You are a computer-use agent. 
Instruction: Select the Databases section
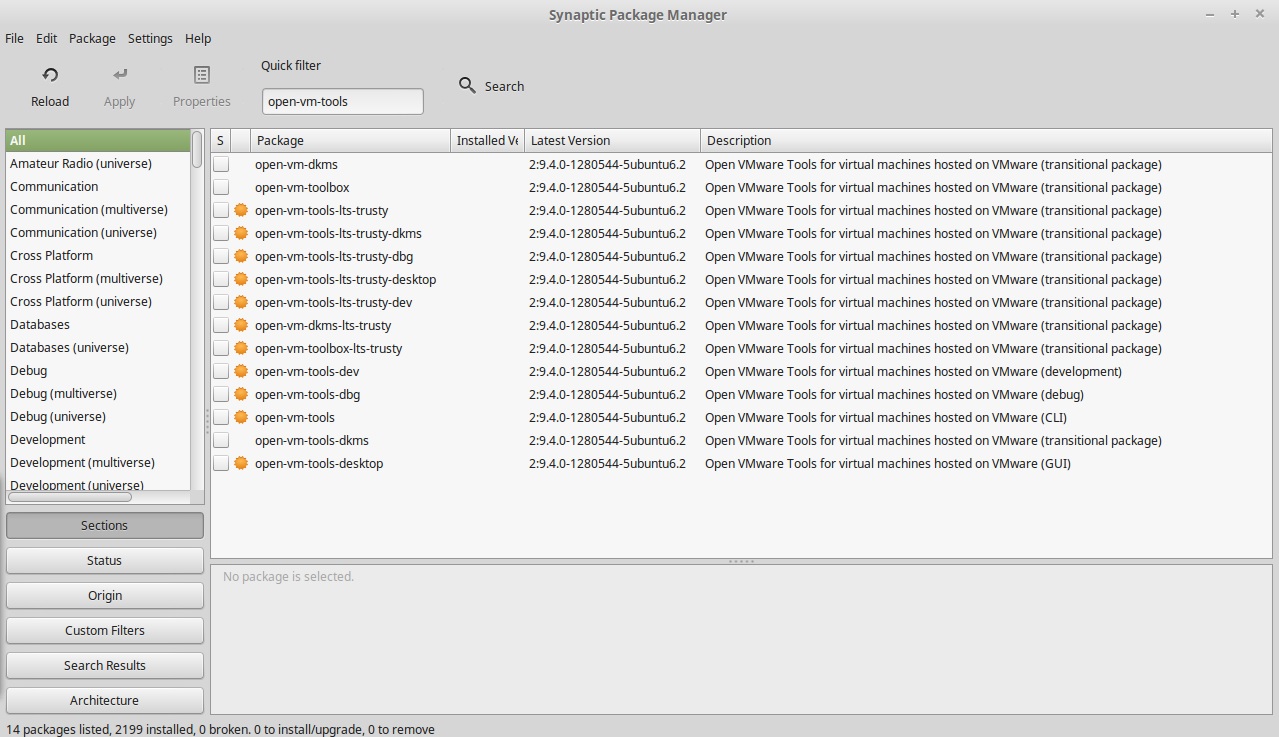pyautogui.click(x=98, y=324)
